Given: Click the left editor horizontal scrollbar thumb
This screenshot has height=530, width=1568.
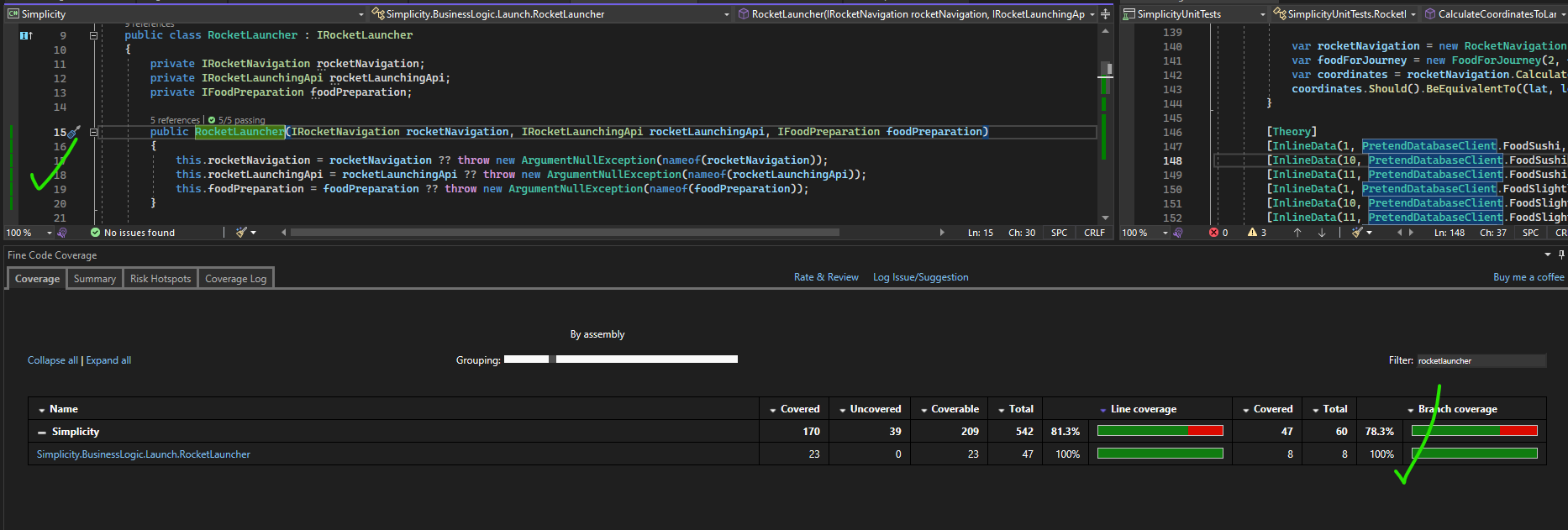Looking at the screenshot, I should pos(565,233).
